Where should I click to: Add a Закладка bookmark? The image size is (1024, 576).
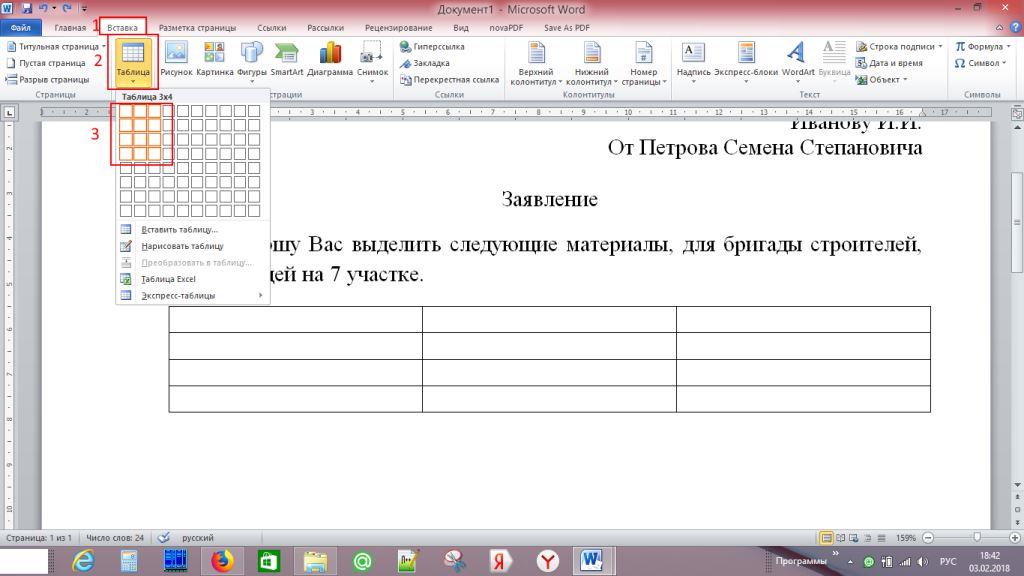click(425, 63)
